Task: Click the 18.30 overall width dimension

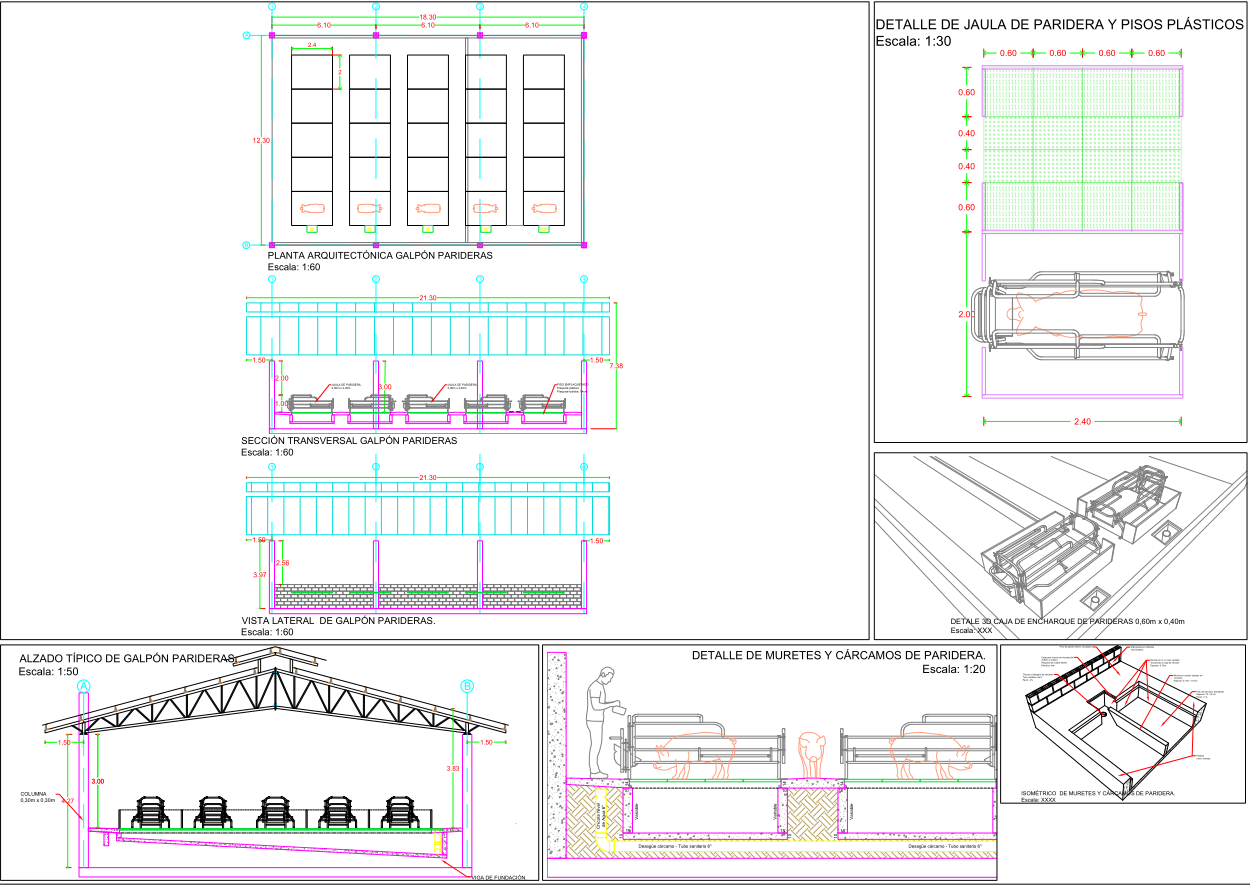Action: [427, 17]
